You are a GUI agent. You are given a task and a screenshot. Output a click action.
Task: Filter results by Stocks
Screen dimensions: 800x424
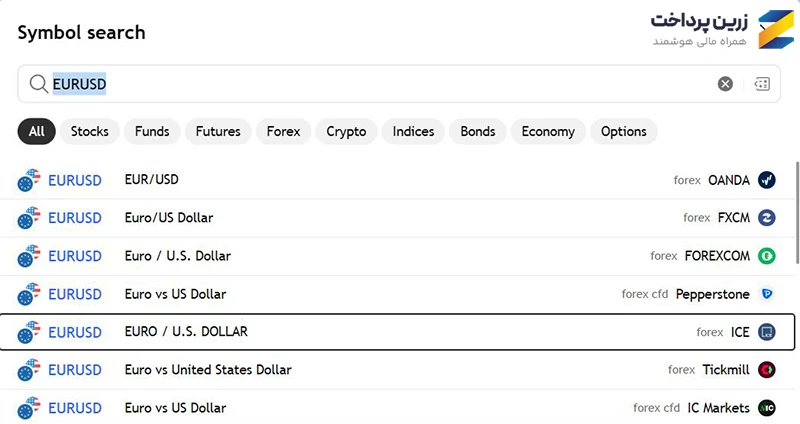pos(89,132)
